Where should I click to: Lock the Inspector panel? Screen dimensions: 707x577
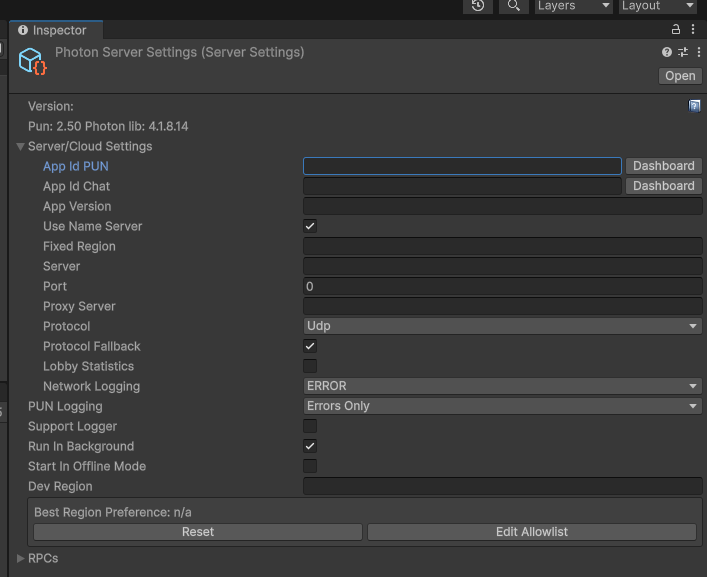point(675,30)
